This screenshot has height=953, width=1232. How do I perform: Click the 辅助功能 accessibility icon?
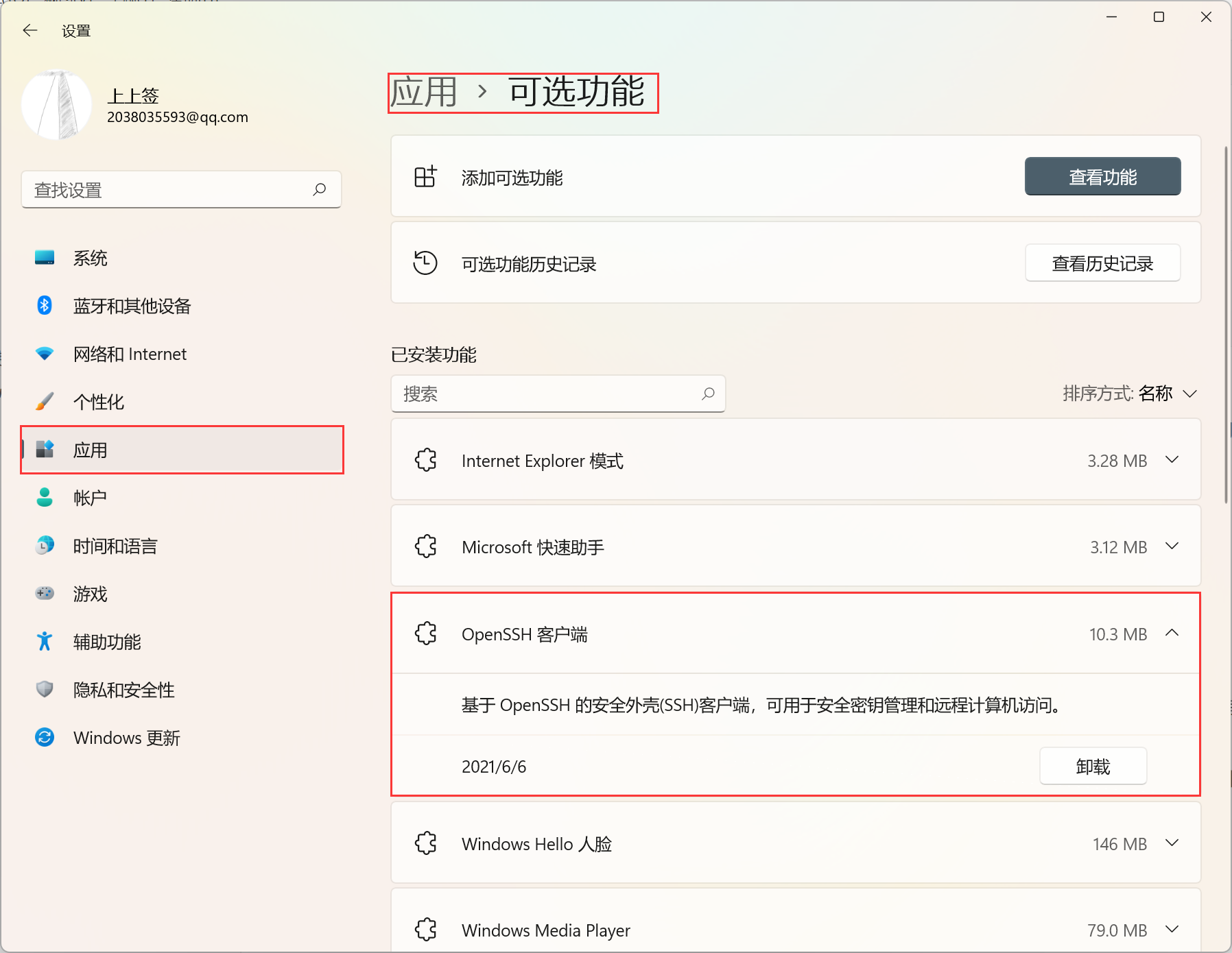coord(45,642)
